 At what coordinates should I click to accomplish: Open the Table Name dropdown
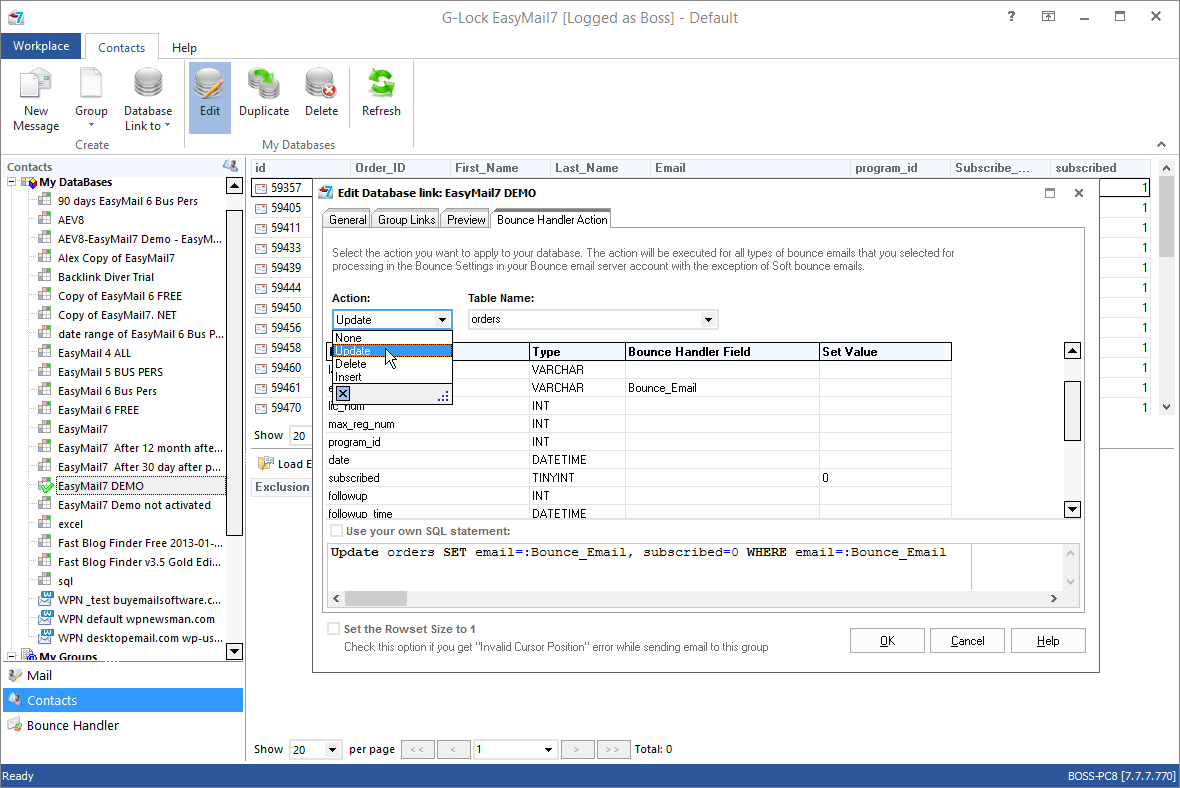[709, 319]
